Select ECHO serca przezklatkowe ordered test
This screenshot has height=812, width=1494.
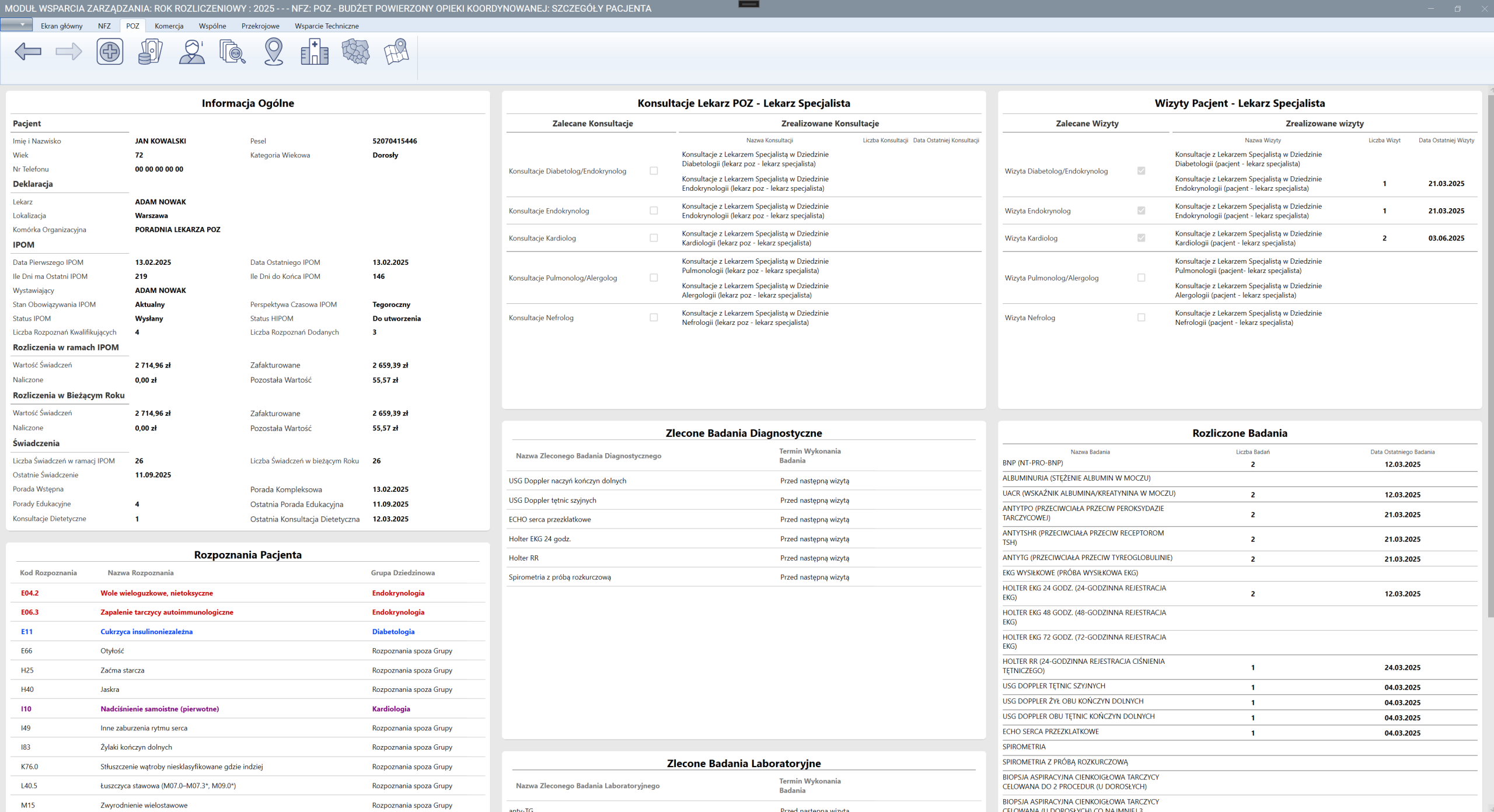[x=743, y=519]
